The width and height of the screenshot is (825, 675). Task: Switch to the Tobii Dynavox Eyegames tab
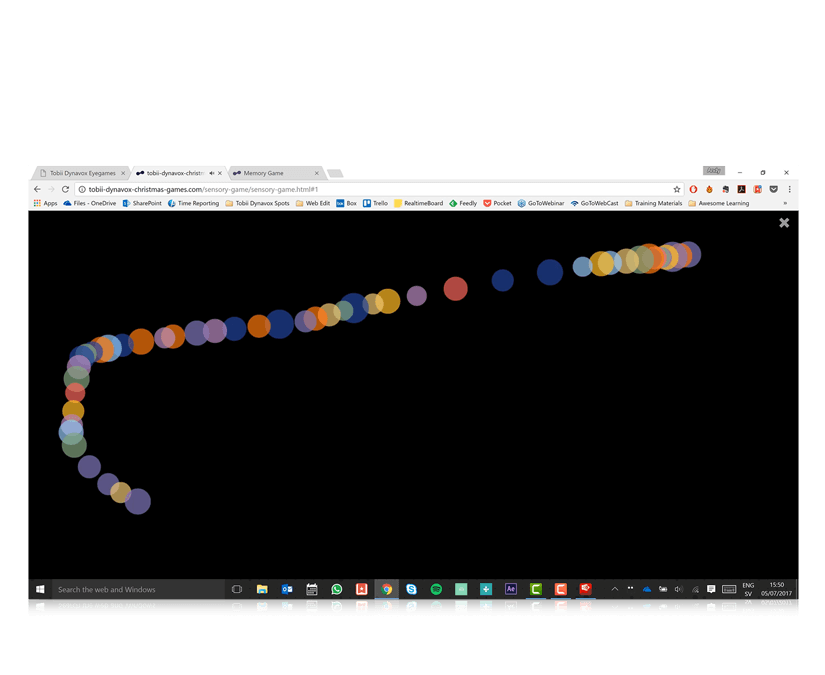pyautogui.click(x=82, y=173)
